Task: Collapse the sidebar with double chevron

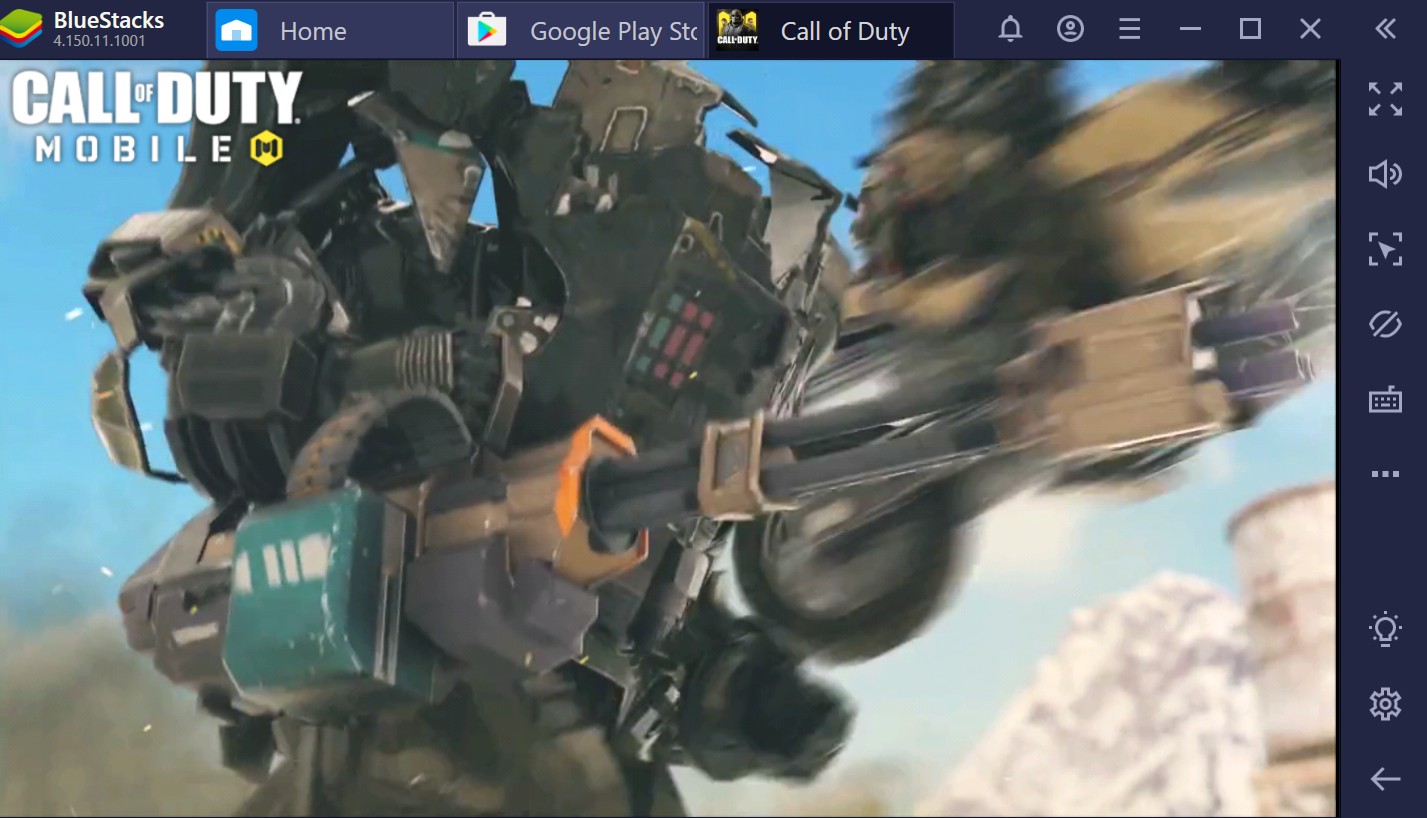Action: [x=1385, y=30]
